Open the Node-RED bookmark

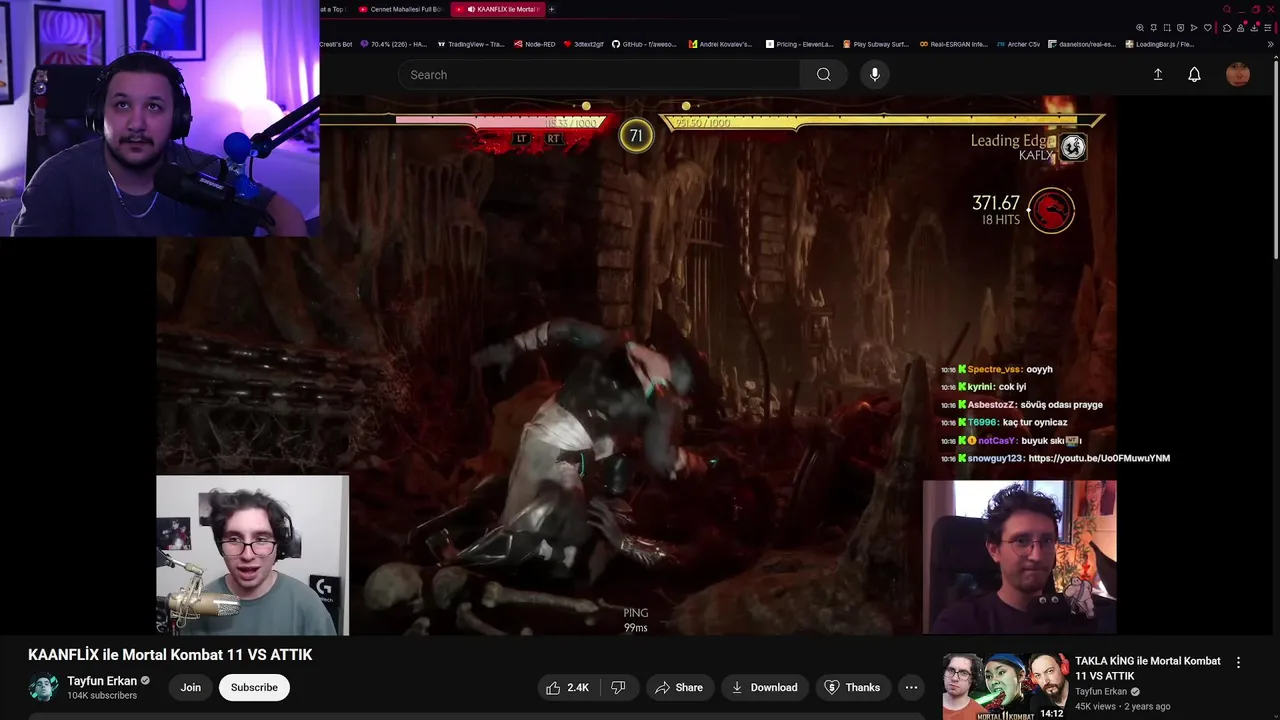(535, 44)
